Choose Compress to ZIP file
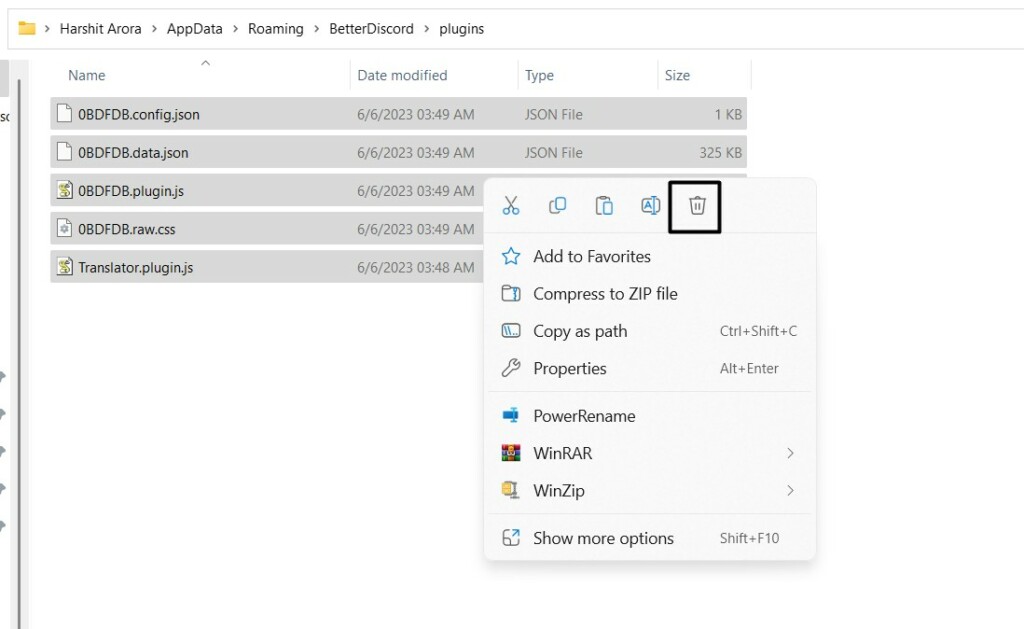Viewport: 1024px width, 629px height. click(x=605, y=294)
